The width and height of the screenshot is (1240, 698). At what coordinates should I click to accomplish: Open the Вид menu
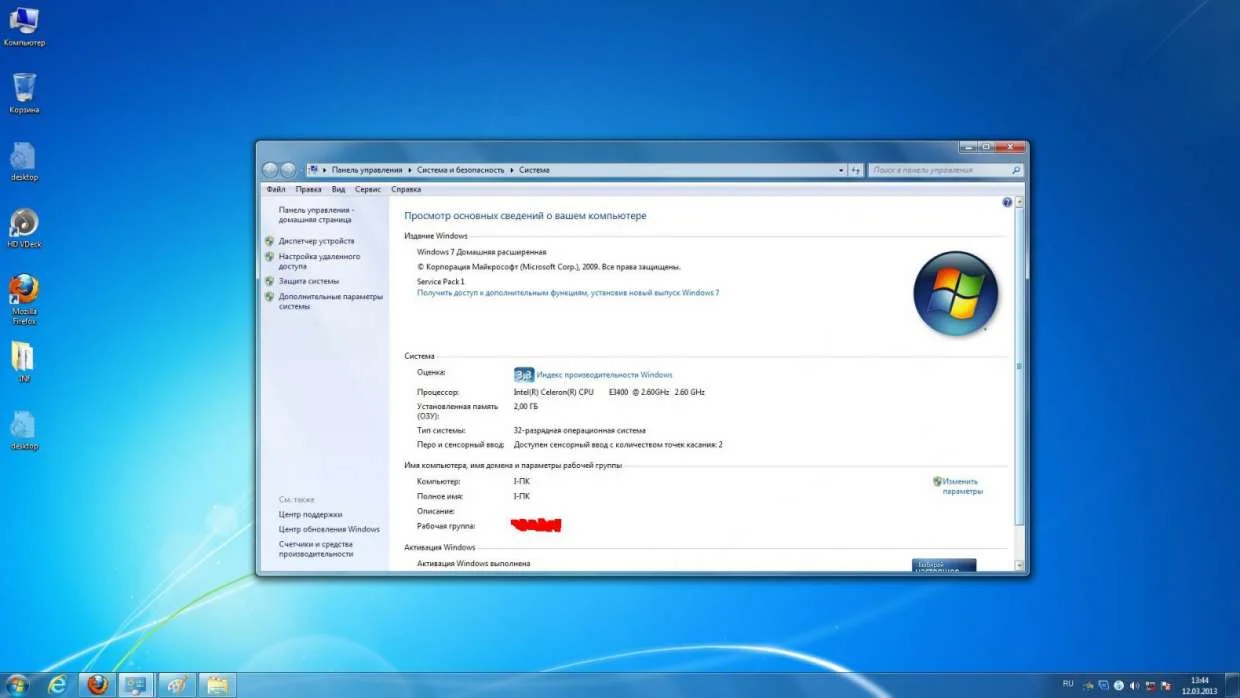(338, 189)
